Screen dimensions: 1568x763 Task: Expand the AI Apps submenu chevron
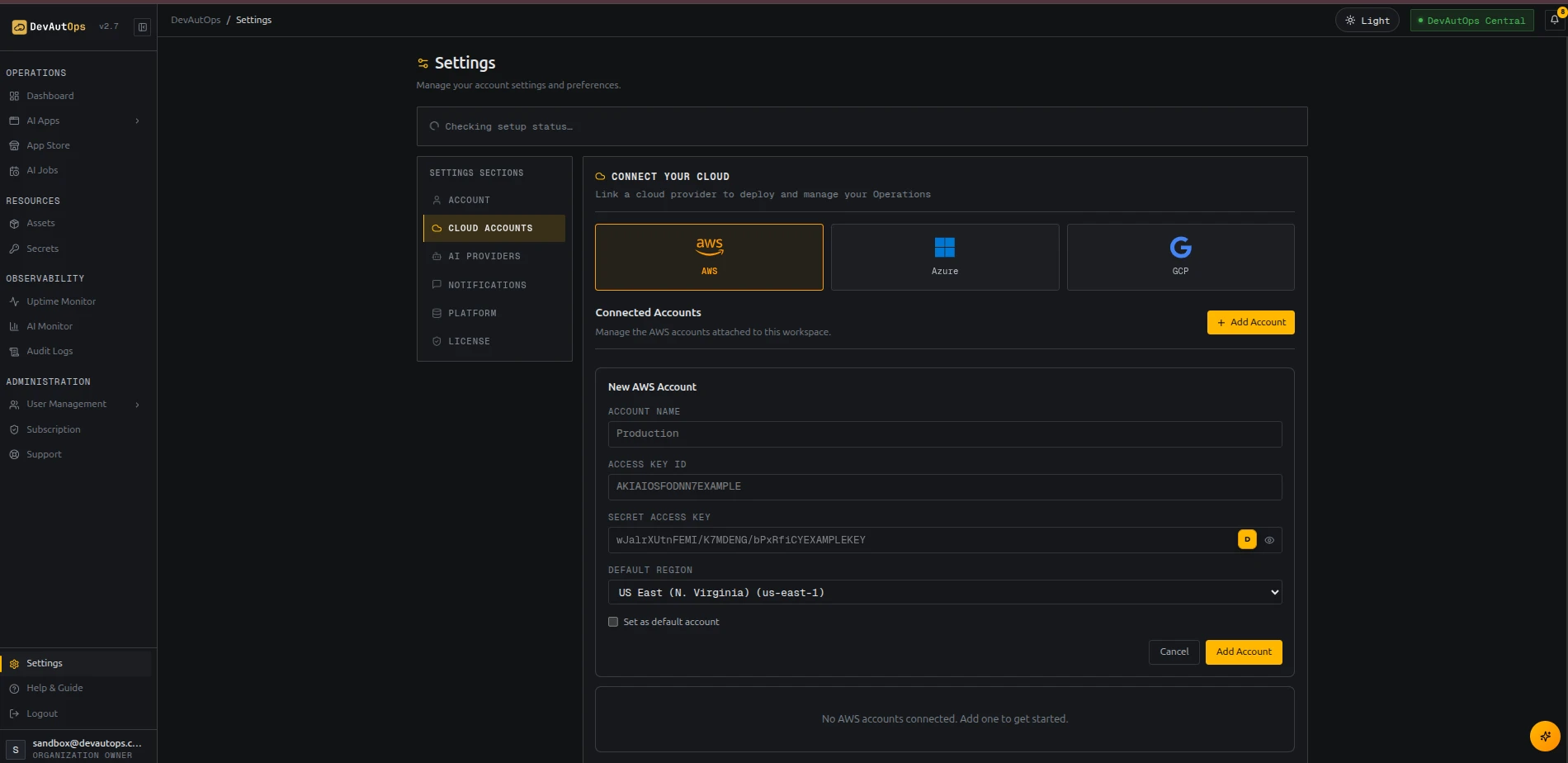pyautogui.click(x=137, y=121)
